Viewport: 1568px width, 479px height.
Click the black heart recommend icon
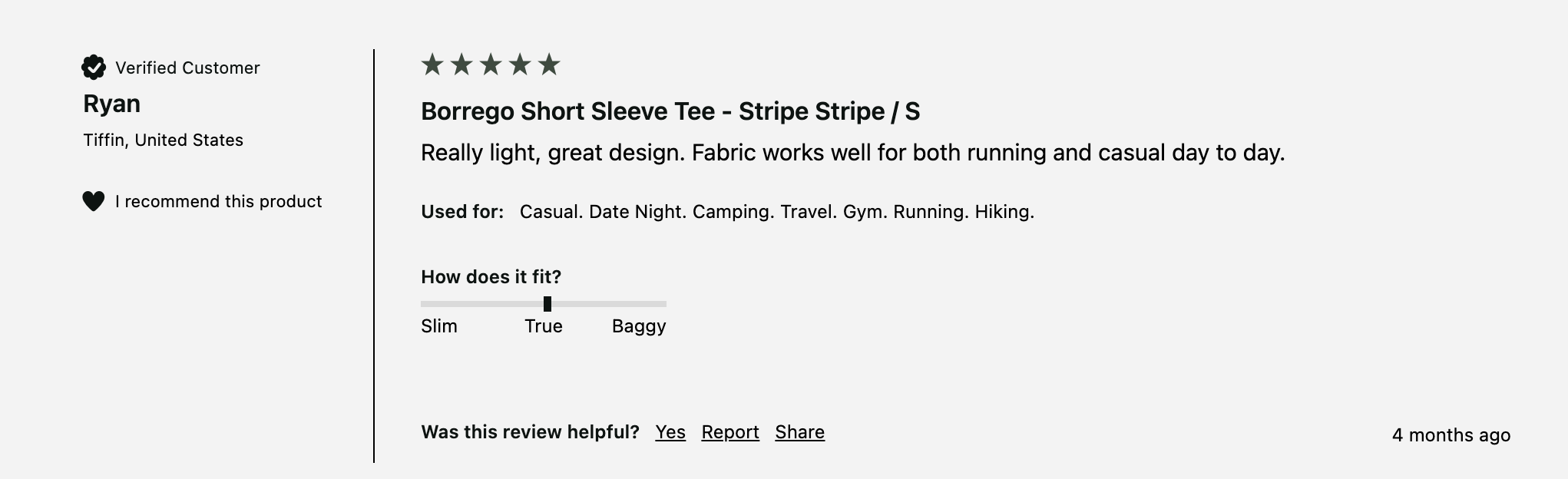[x=94, y=201]
